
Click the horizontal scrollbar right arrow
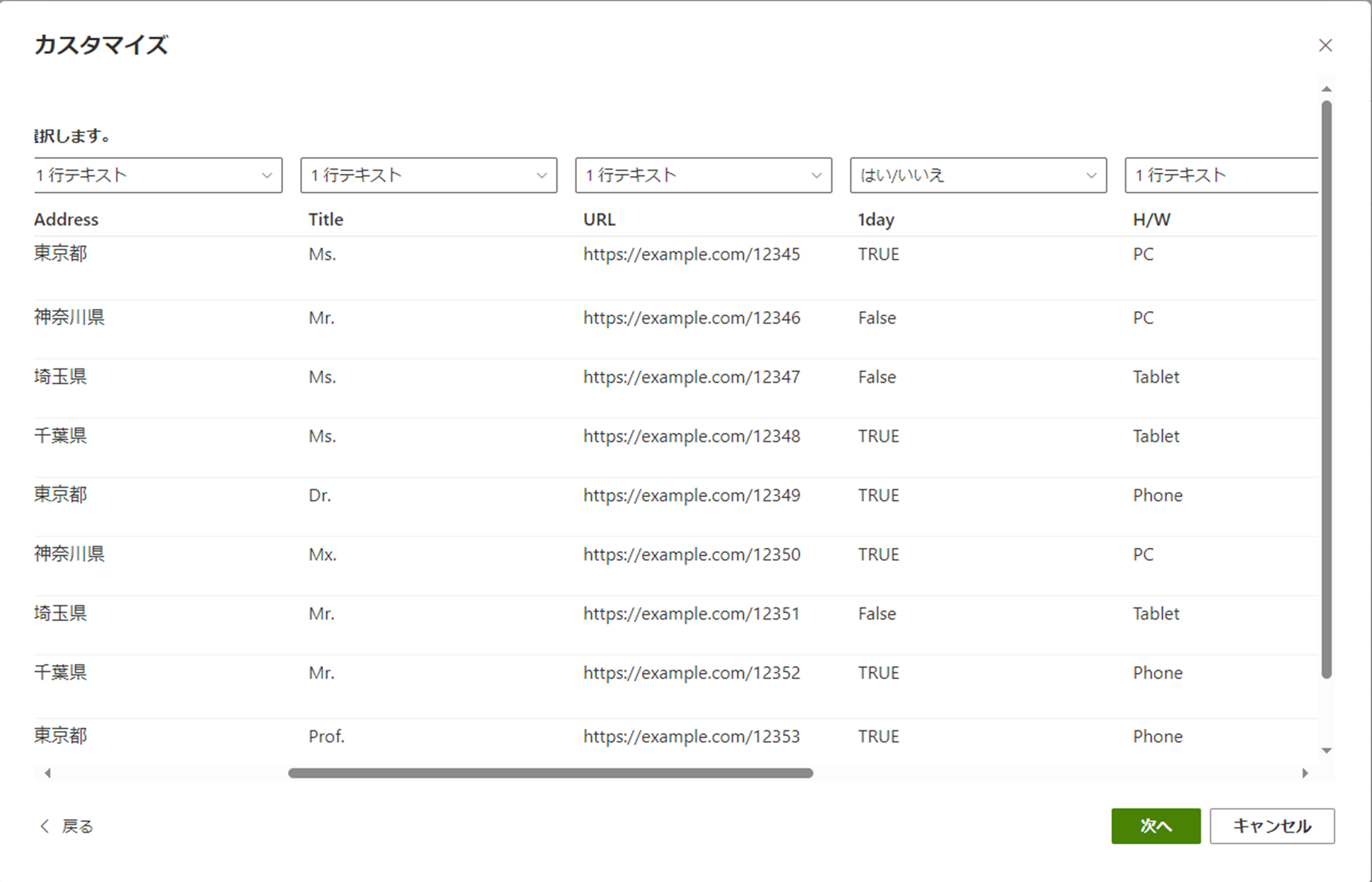1305,773
